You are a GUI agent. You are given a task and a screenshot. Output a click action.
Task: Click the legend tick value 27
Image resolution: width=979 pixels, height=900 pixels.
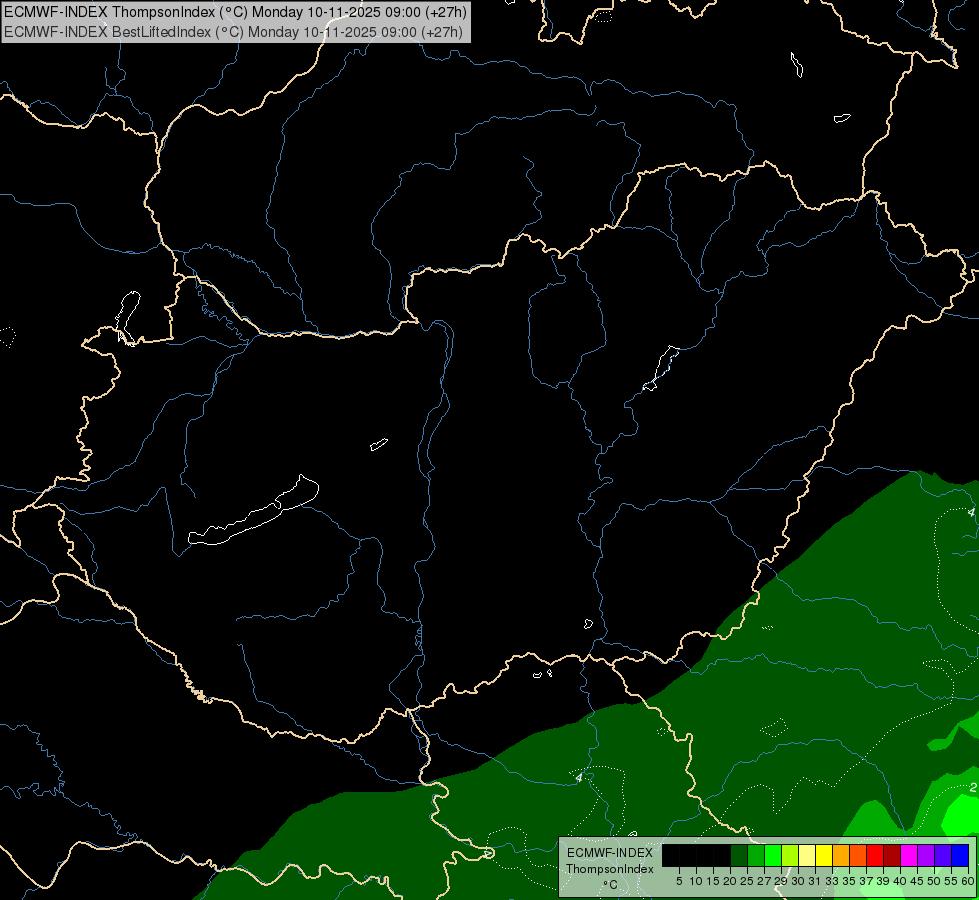[764, 881]
